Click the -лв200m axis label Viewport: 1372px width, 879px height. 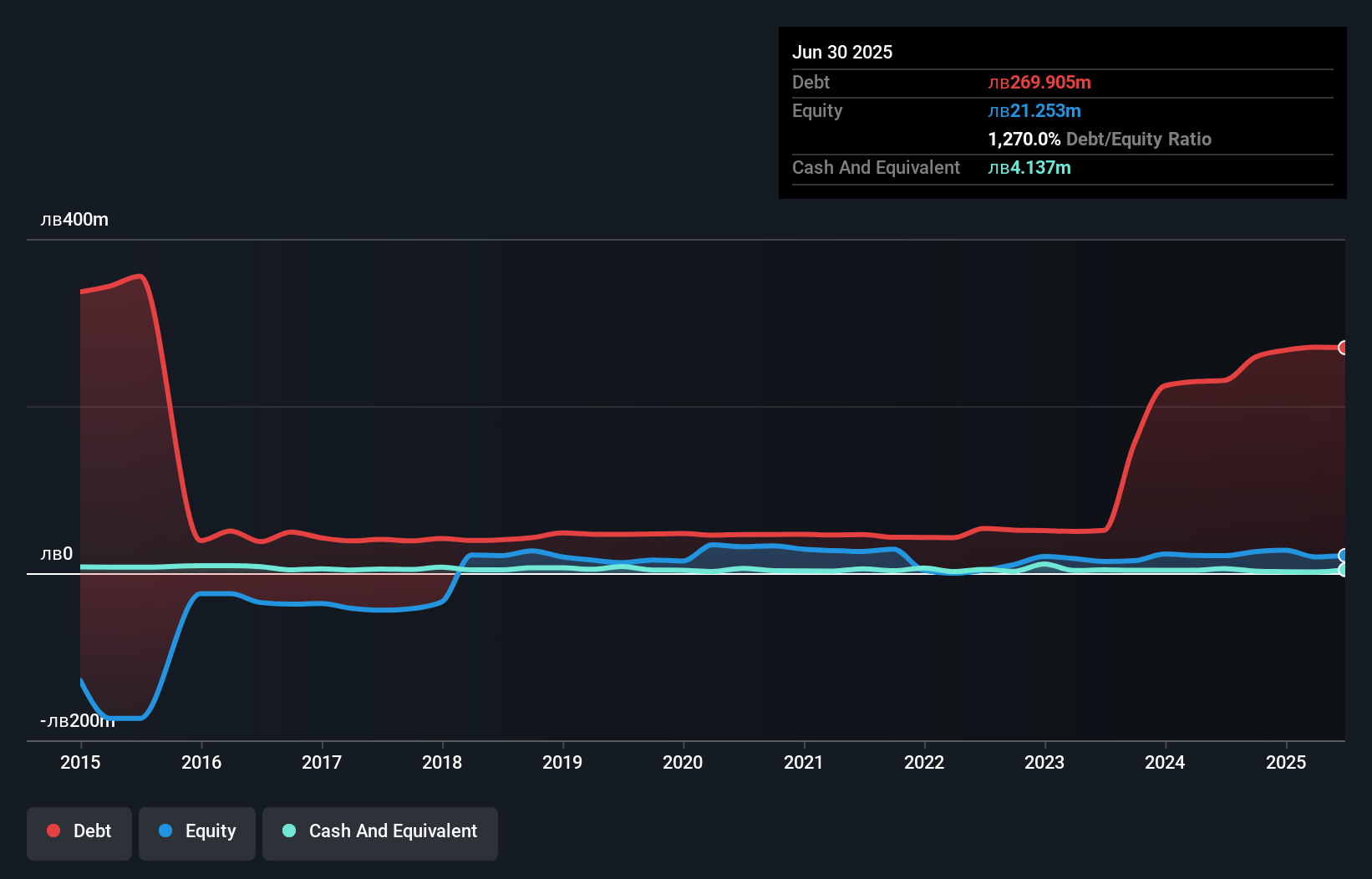point(77,719)
